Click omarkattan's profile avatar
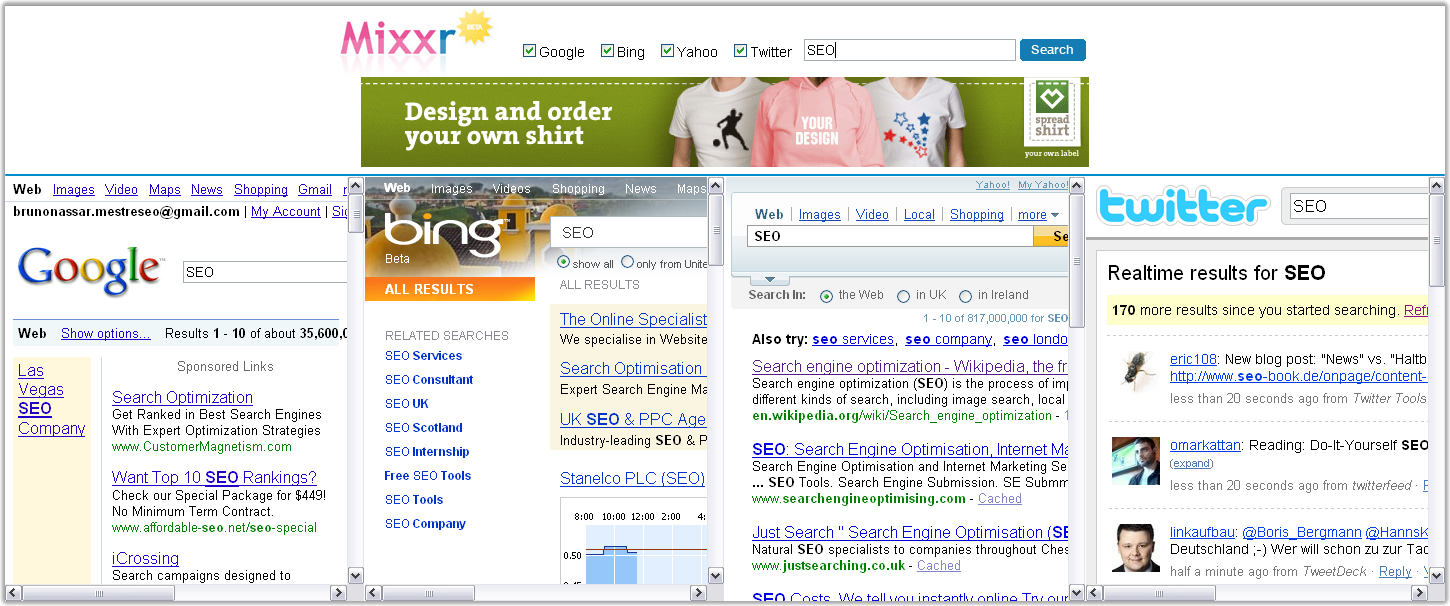The height and width of the screenshot is (606, 1450). (x=1136, y=461)
